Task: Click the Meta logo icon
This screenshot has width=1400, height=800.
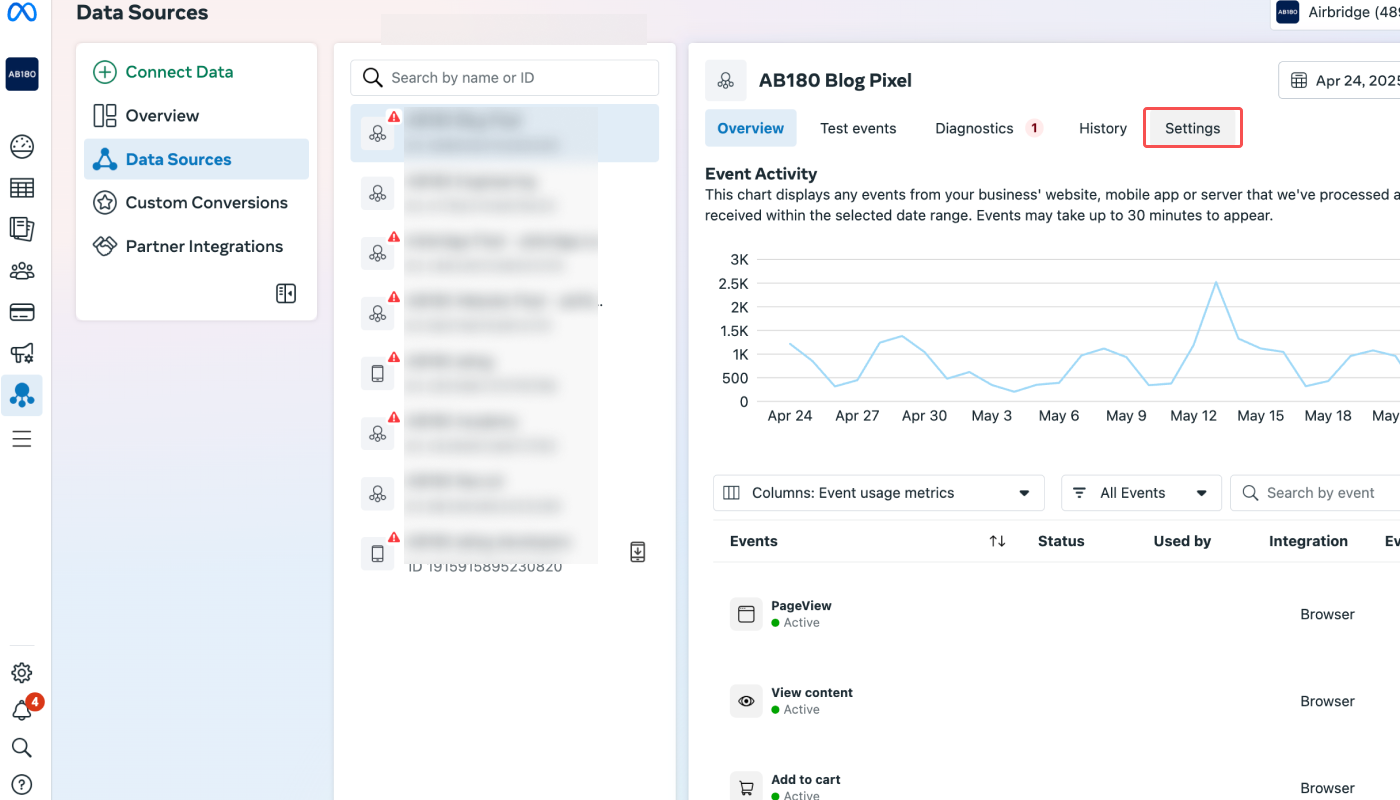Action: coord(22,13)
